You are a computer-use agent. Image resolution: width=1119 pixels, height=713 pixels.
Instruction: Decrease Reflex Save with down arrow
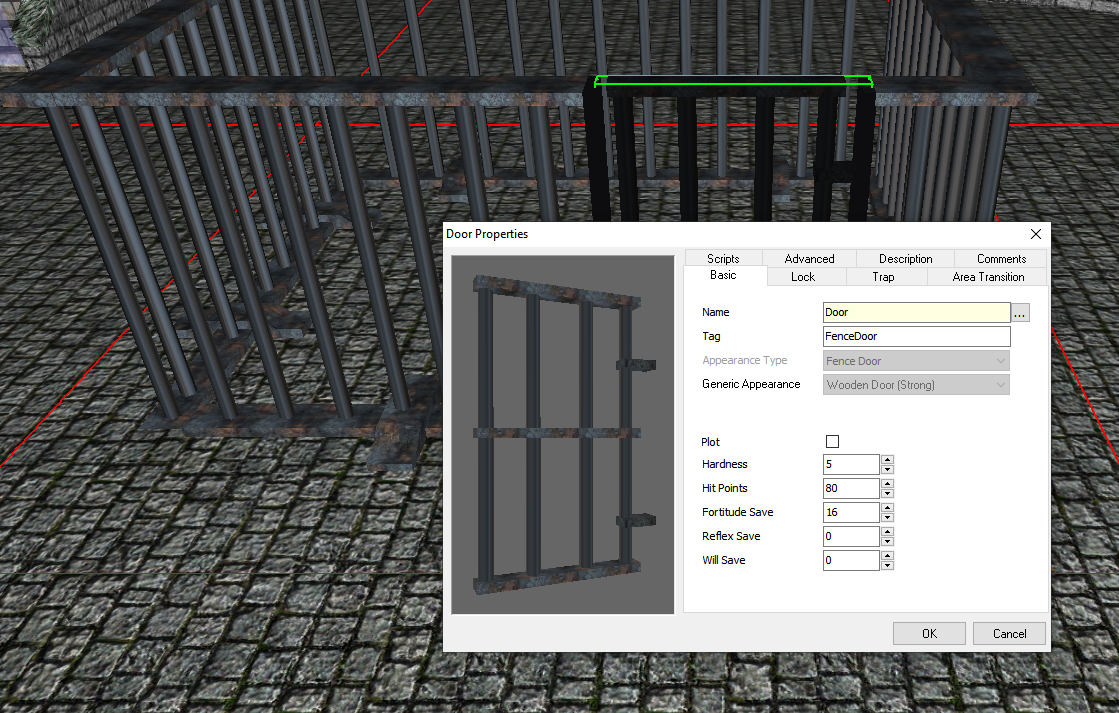coord(888,541)
